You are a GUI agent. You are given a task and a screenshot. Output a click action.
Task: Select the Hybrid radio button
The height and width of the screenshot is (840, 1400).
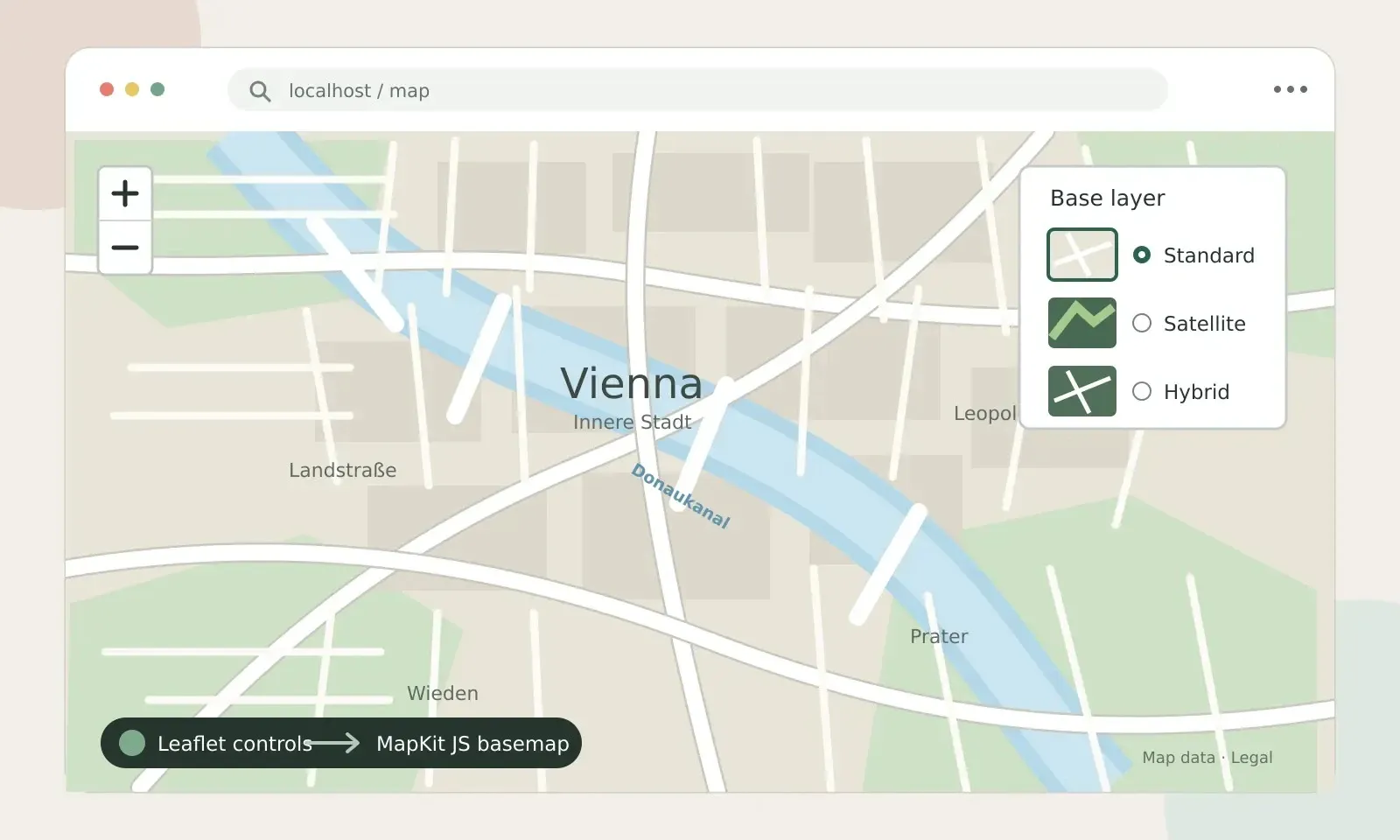pos(1142,391)
